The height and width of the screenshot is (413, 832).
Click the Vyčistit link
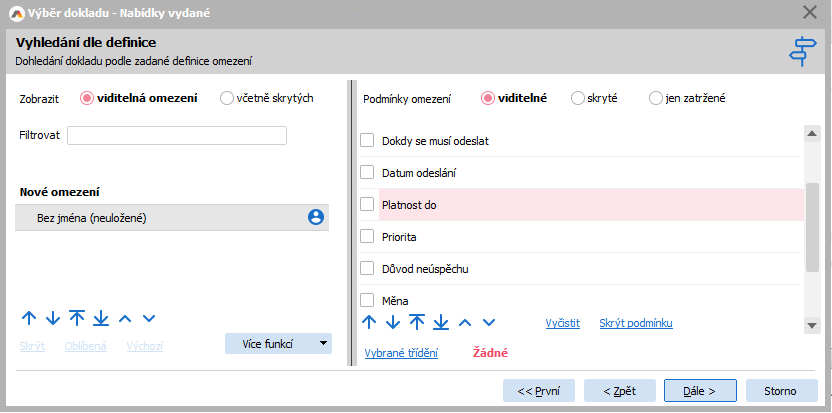click(562, 323)
